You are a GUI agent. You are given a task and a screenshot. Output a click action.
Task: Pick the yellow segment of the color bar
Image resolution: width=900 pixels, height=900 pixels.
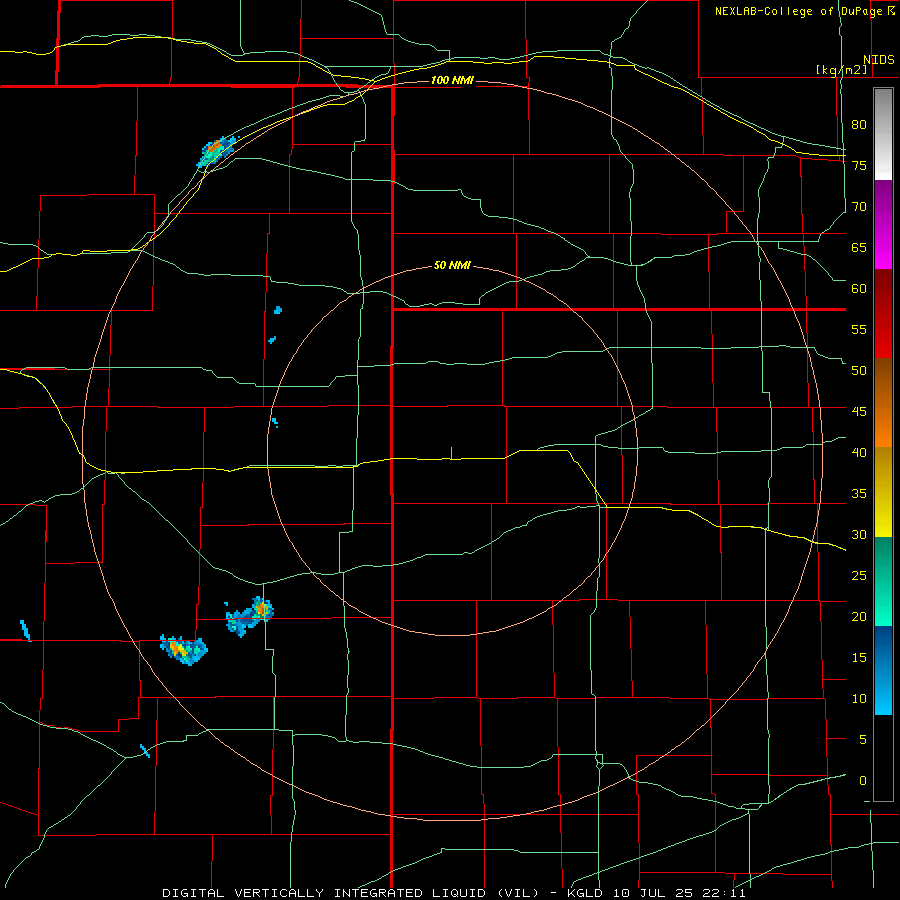click(x=883, y=492)
